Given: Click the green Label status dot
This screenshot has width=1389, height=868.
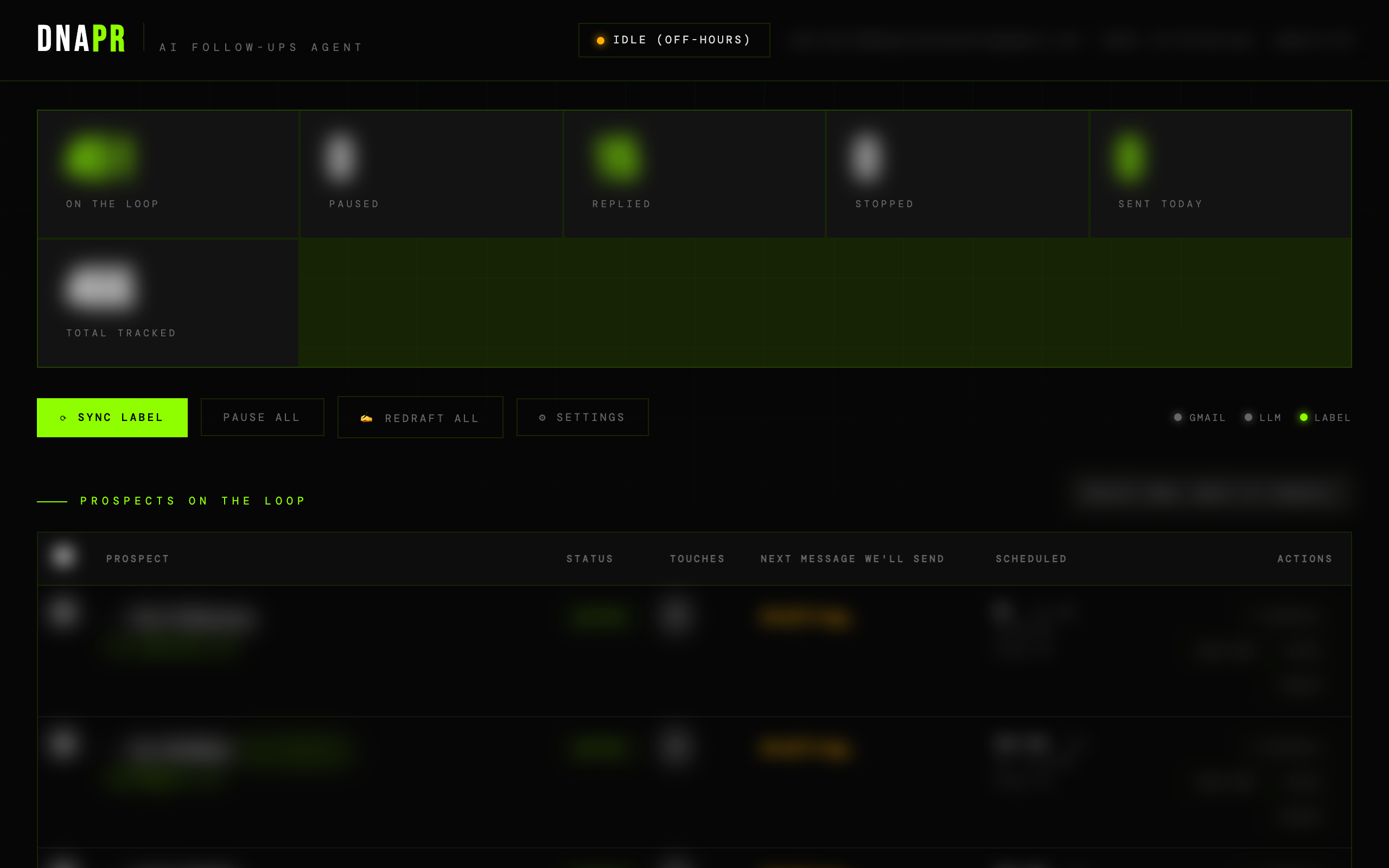Looking at the screenshot, I should (1304, 417).
